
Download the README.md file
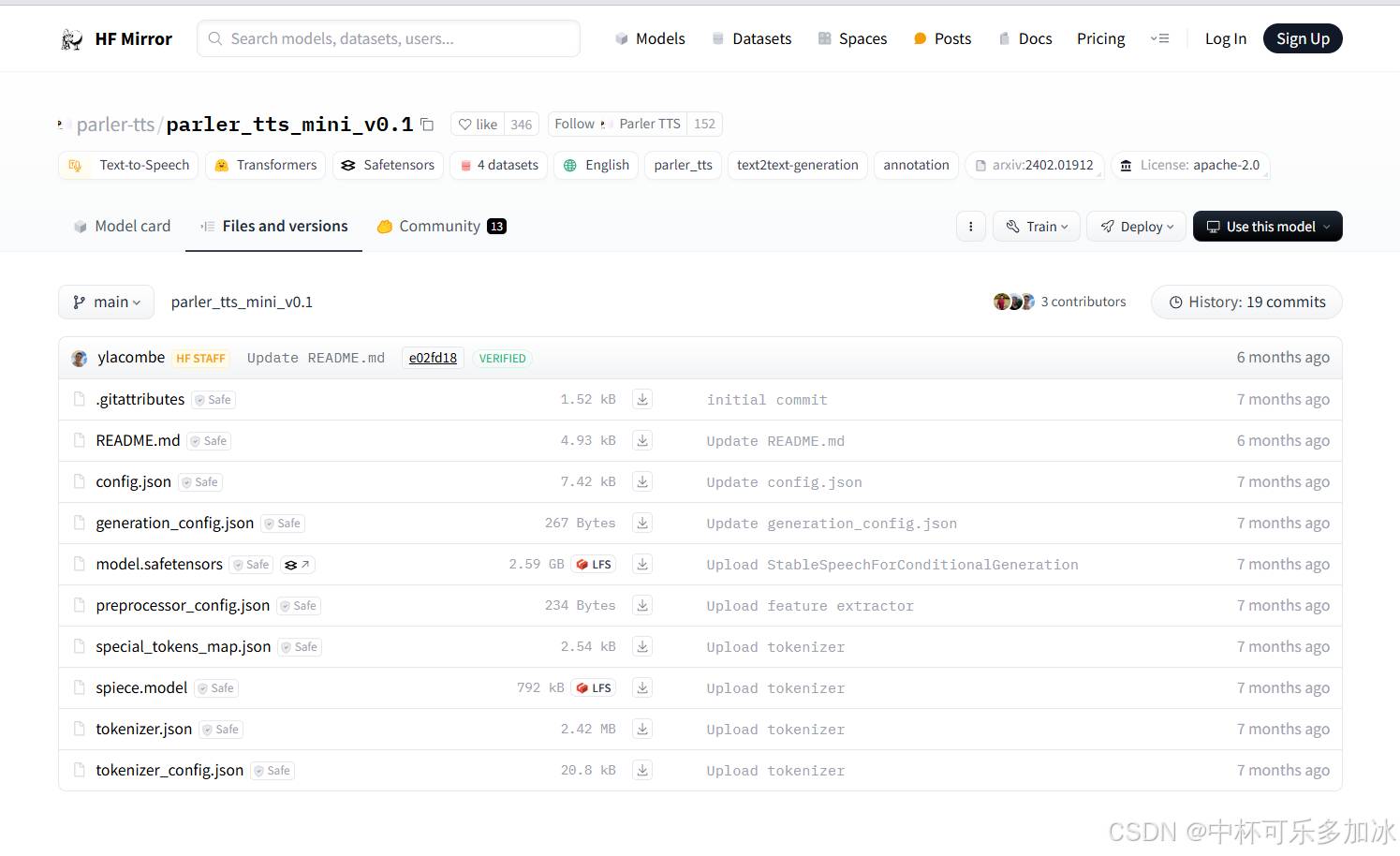(x=642, y=440)
